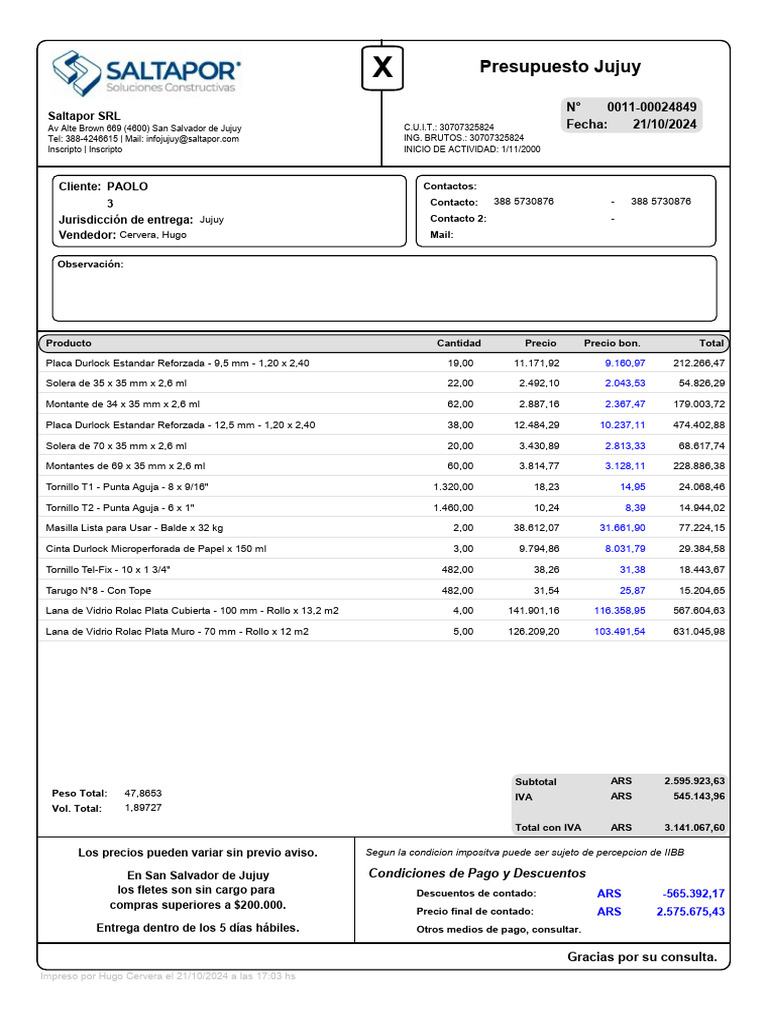Click the Subtotal amount 2.595.923,63
The height and width of the screenshot is (1024, 768).
pyautogui.click(x=694, y=781)
